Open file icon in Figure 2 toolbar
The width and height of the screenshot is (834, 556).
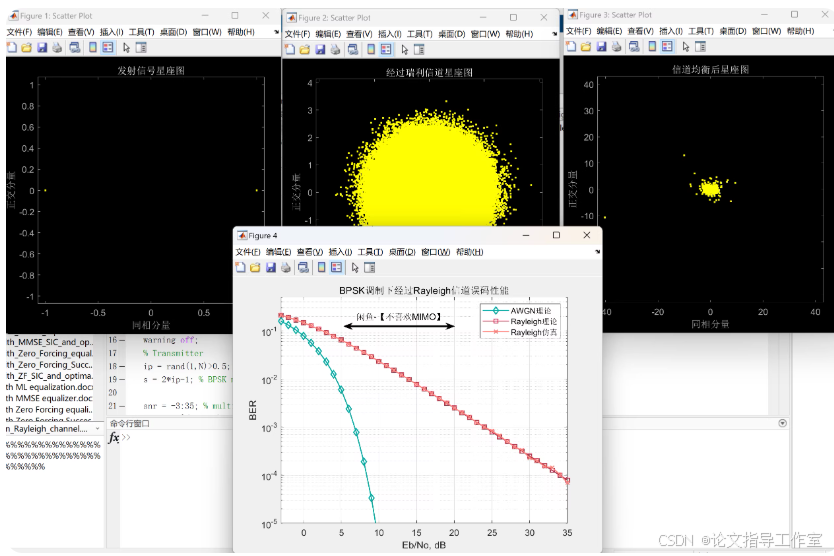(305, 50)
